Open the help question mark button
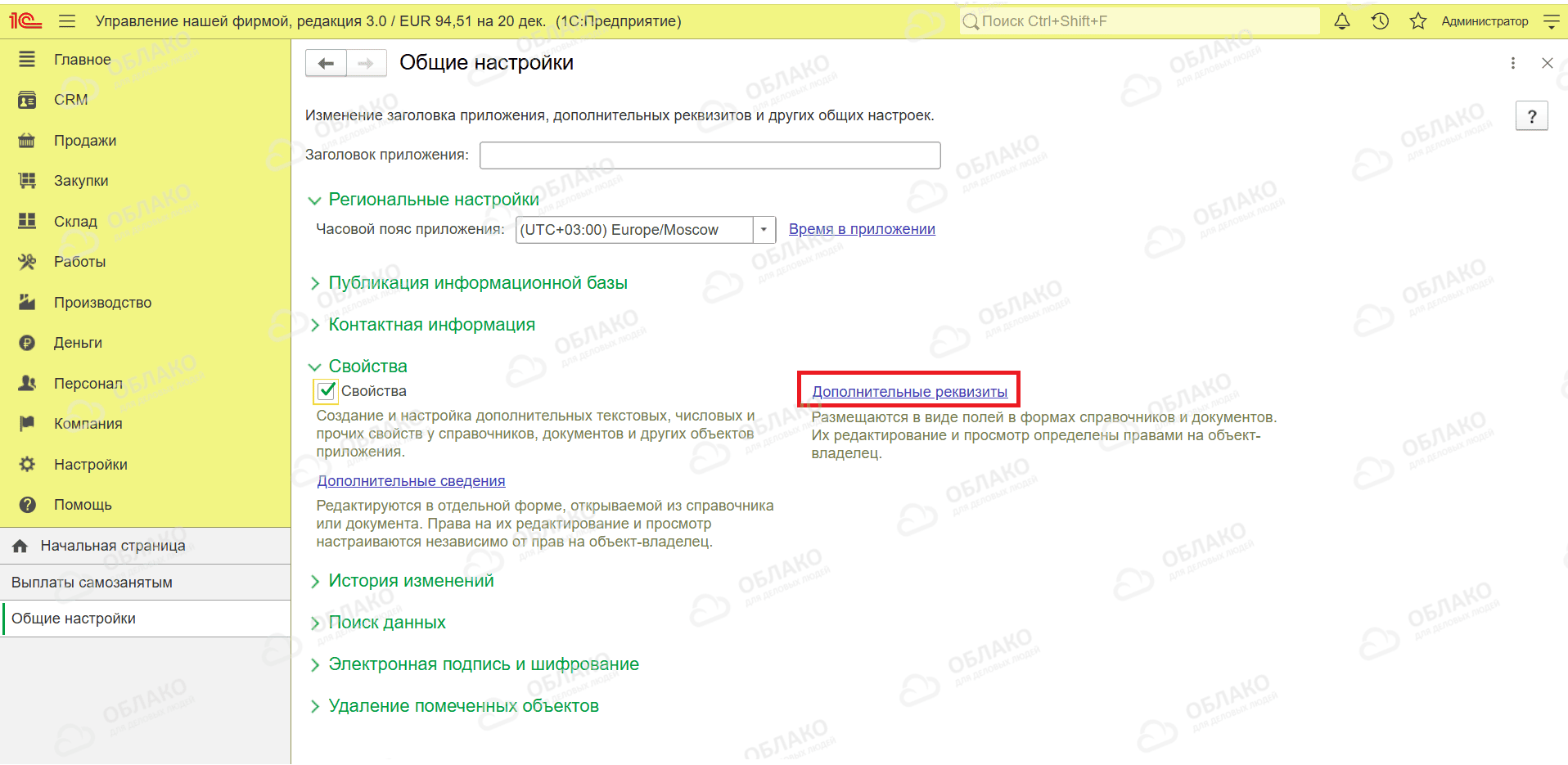1568x765 pixels. (x=1531, y=116)
